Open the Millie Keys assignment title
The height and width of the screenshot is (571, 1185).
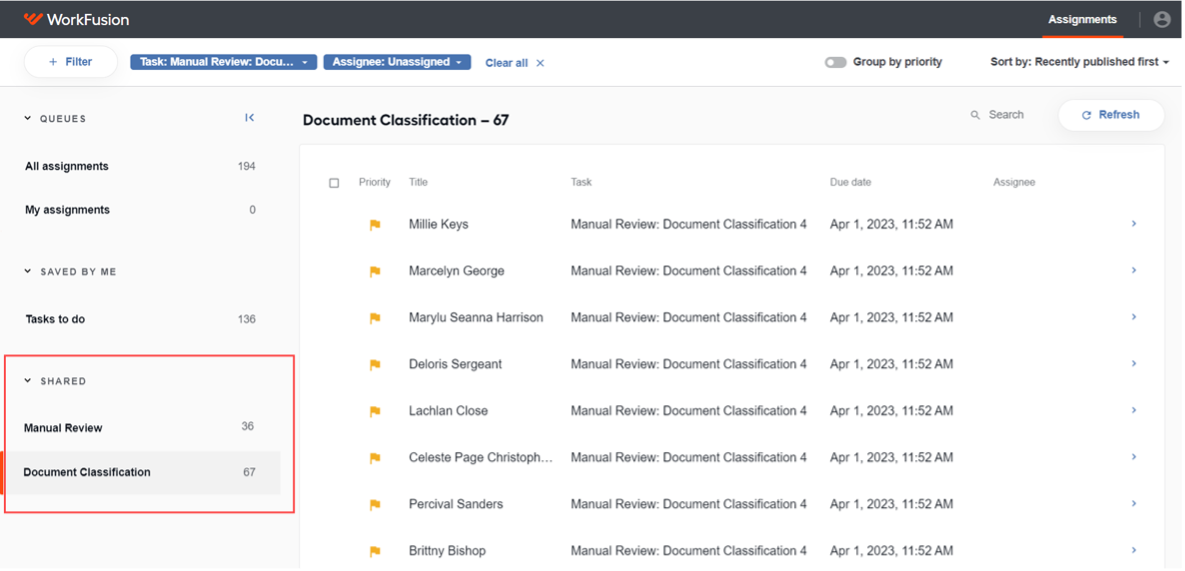coord(438,224)
